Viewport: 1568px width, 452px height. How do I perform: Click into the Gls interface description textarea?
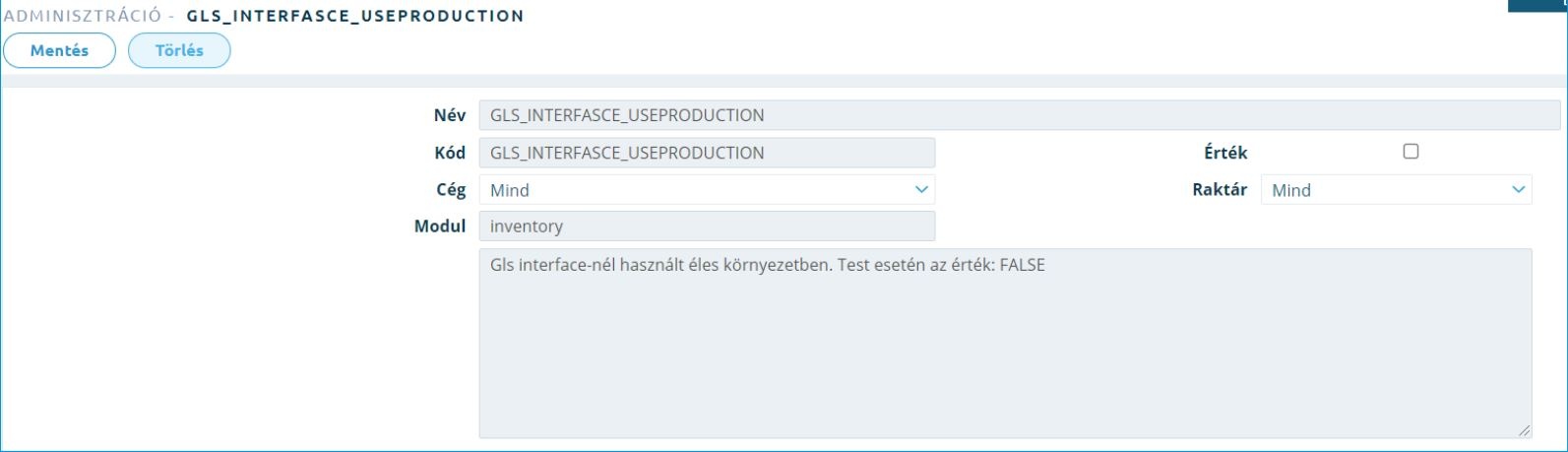[x=1005, y=343]
